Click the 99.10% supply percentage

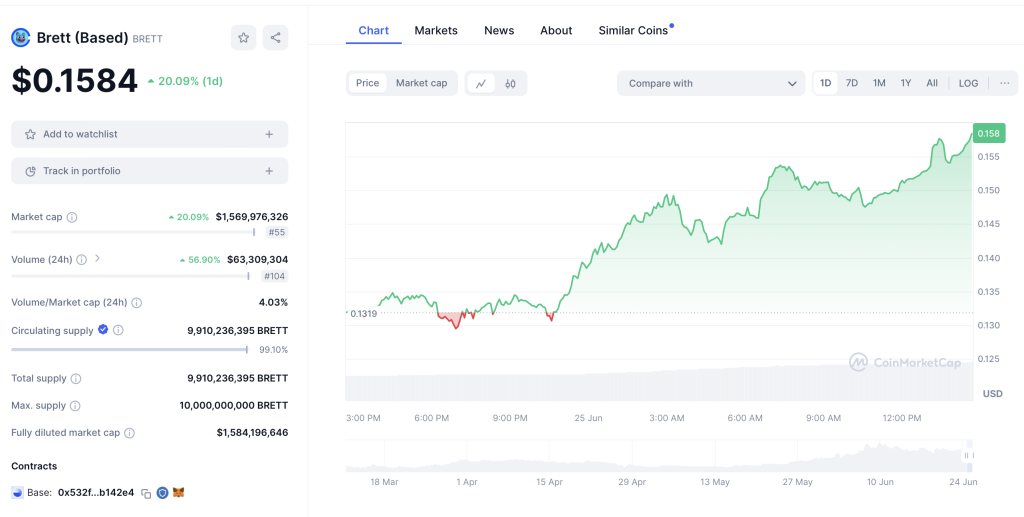tap(275, 349)
